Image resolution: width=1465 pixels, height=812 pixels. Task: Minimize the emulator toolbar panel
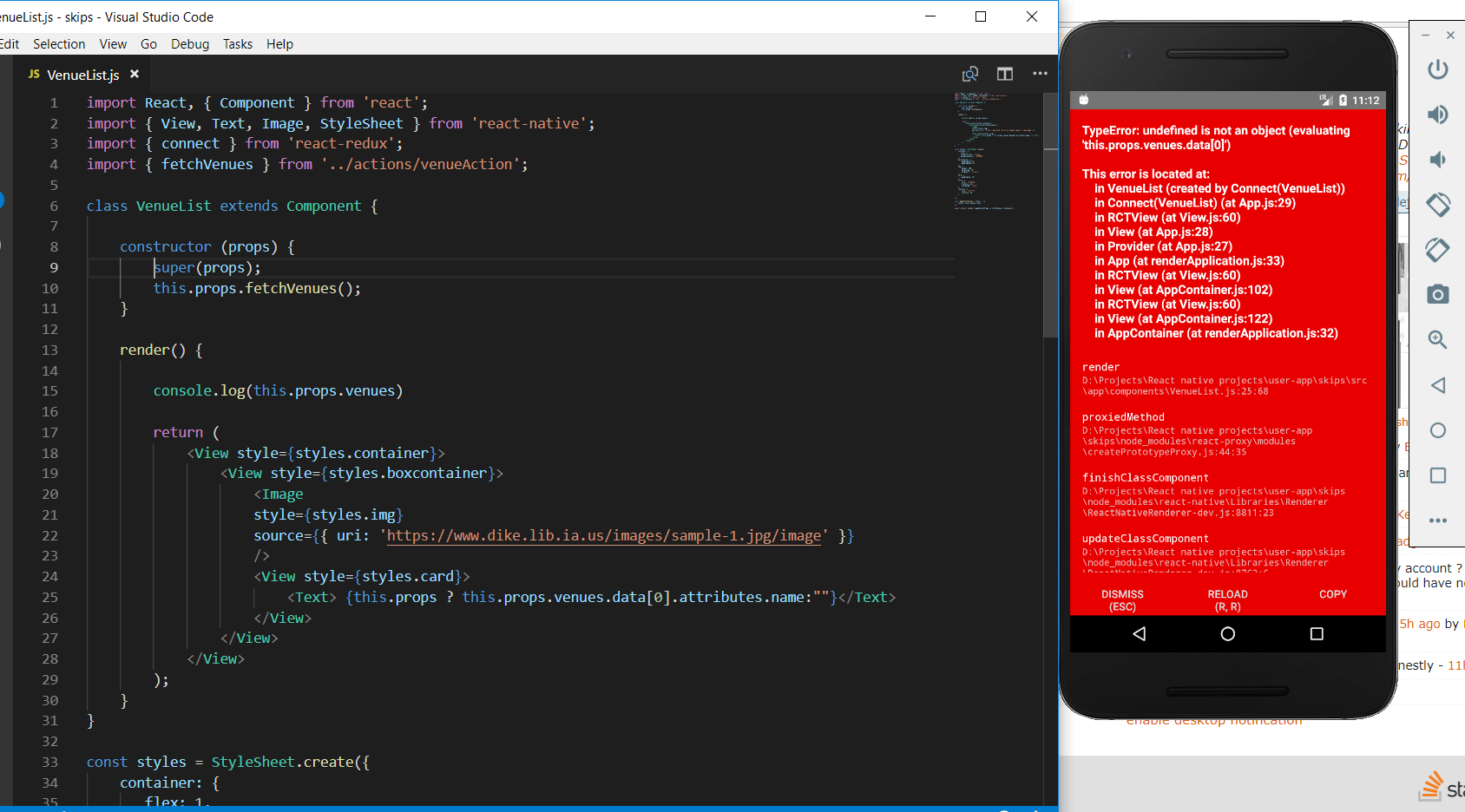pyautogui.click(x=1425, y=36)
